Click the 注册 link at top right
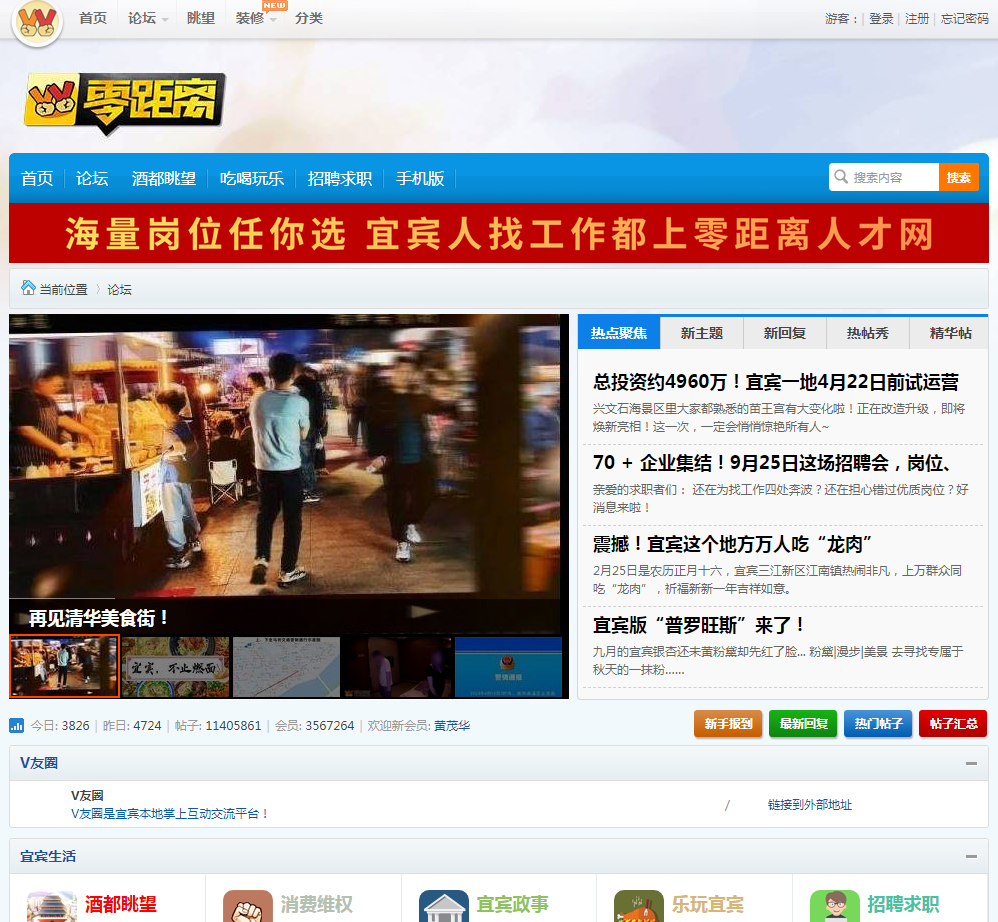Image resolution: width=998 pixels, height=922 pixels. tap(917, 18)
